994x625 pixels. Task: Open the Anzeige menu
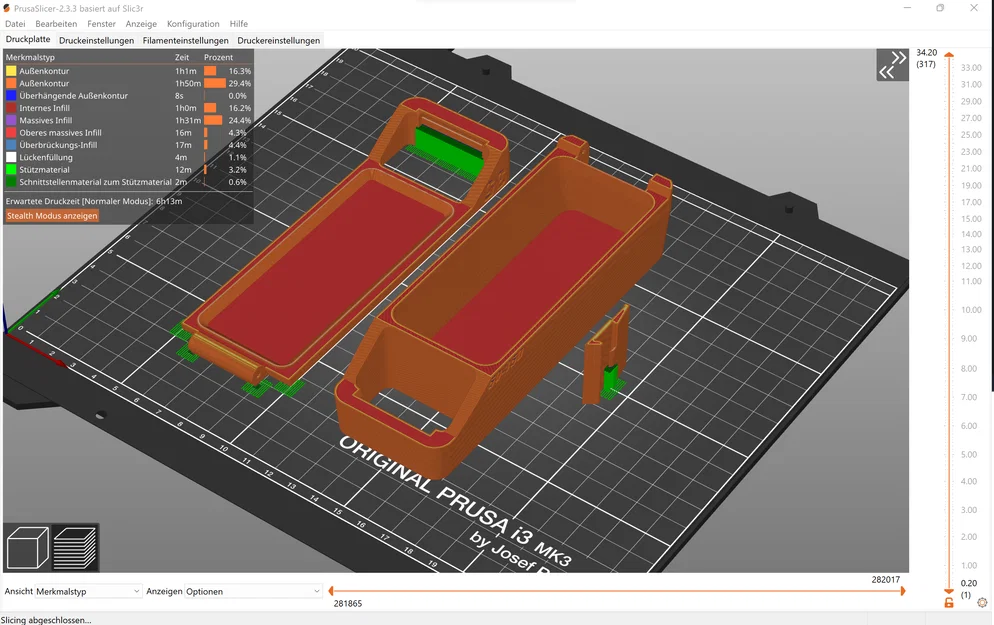(141, 23)
